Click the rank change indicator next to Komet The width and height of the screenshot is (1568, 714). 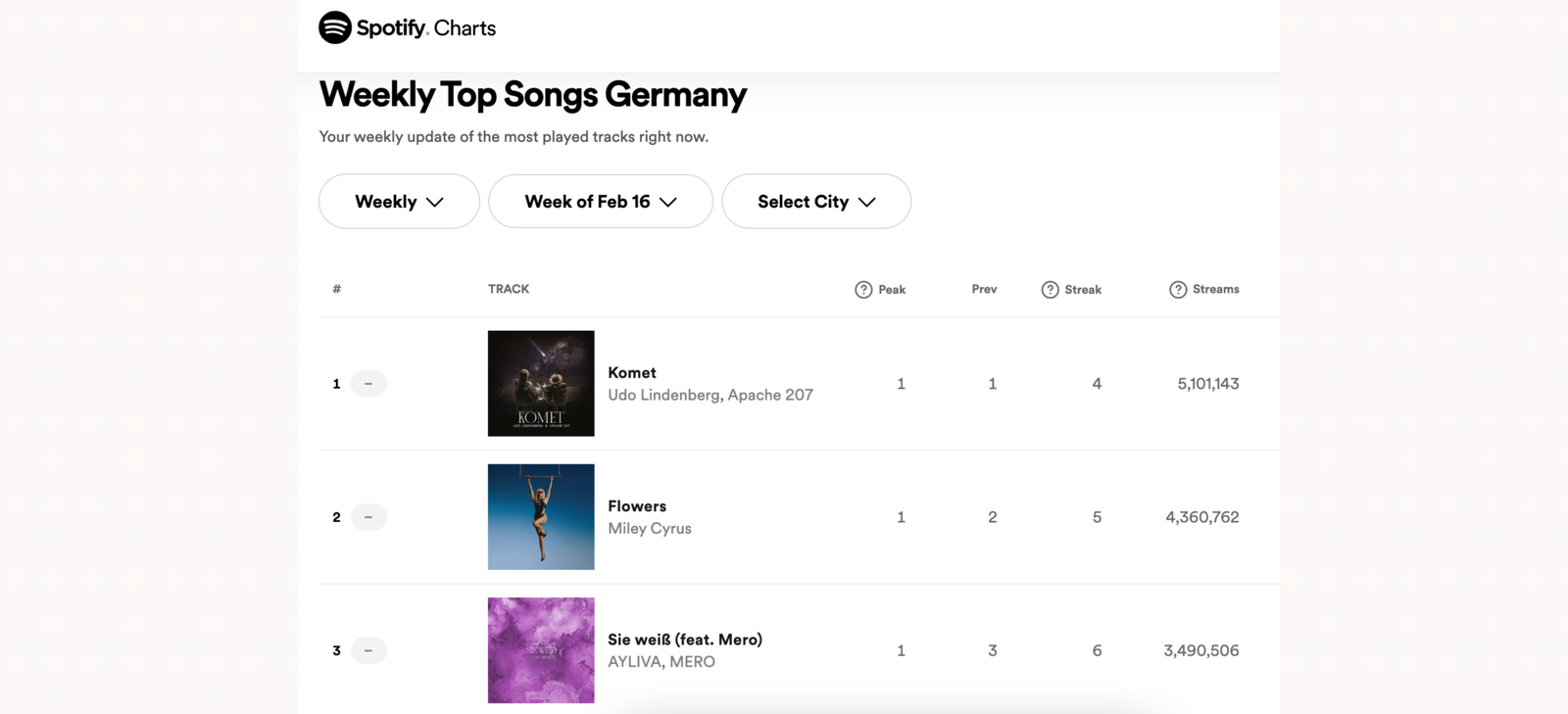pos(368,383)
